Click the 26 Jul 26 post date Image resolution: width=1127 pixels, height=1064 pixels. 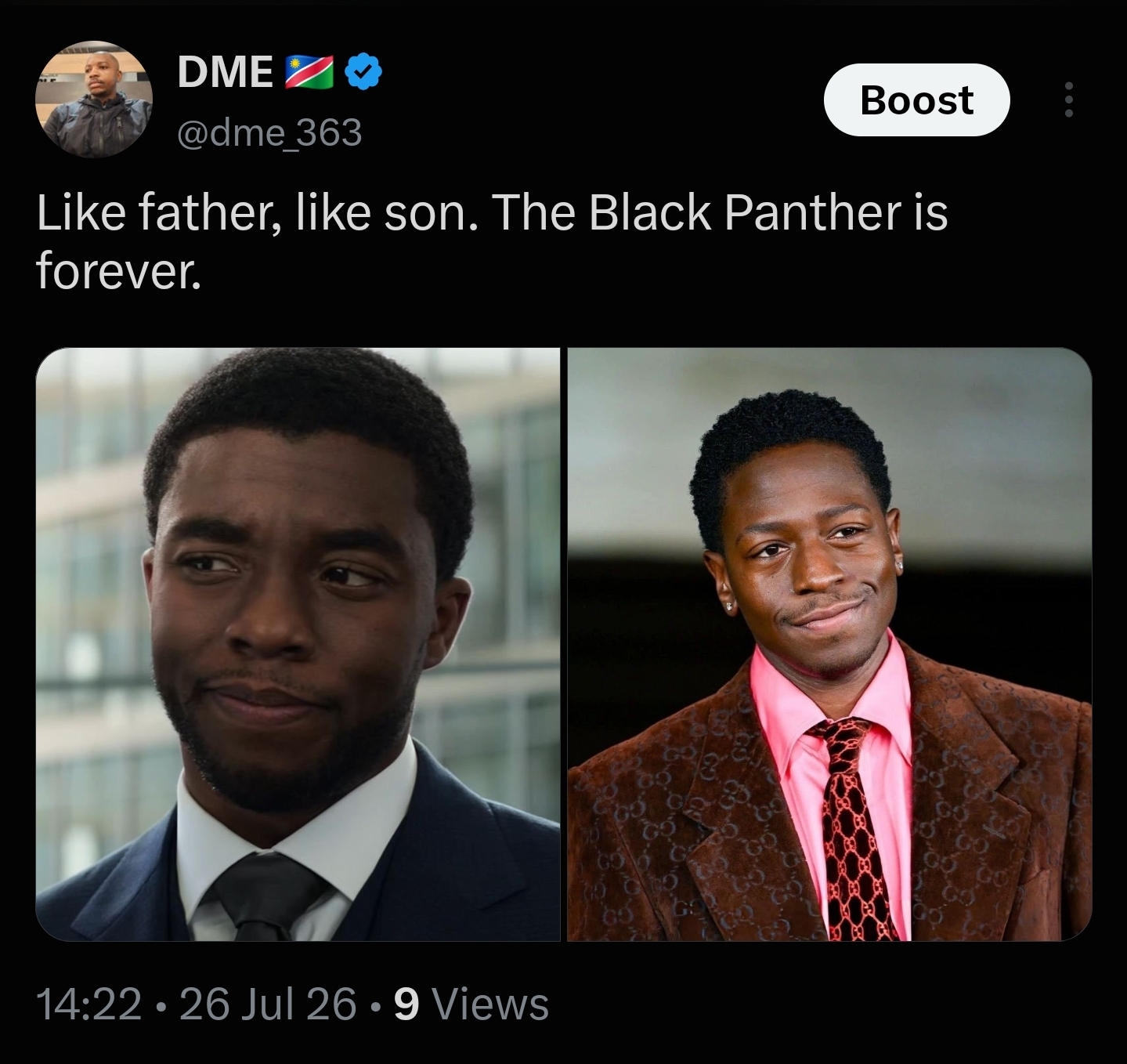click(268, 1004)
